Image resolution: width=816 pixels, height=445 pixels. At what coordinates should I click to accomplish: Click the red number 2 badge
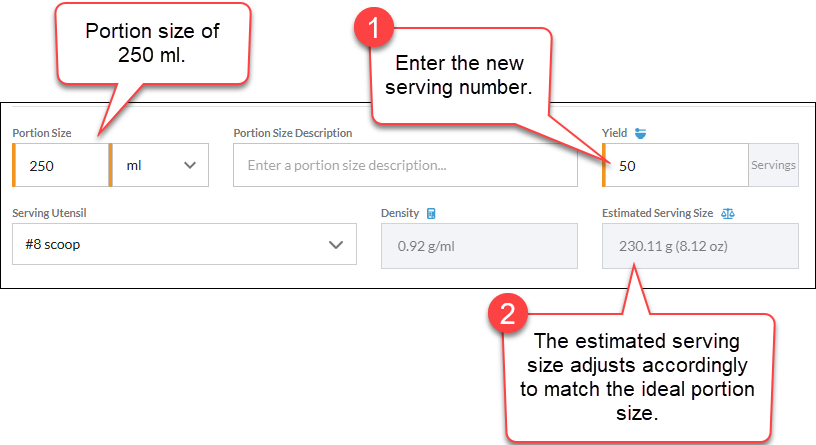(x=507, y=314)
